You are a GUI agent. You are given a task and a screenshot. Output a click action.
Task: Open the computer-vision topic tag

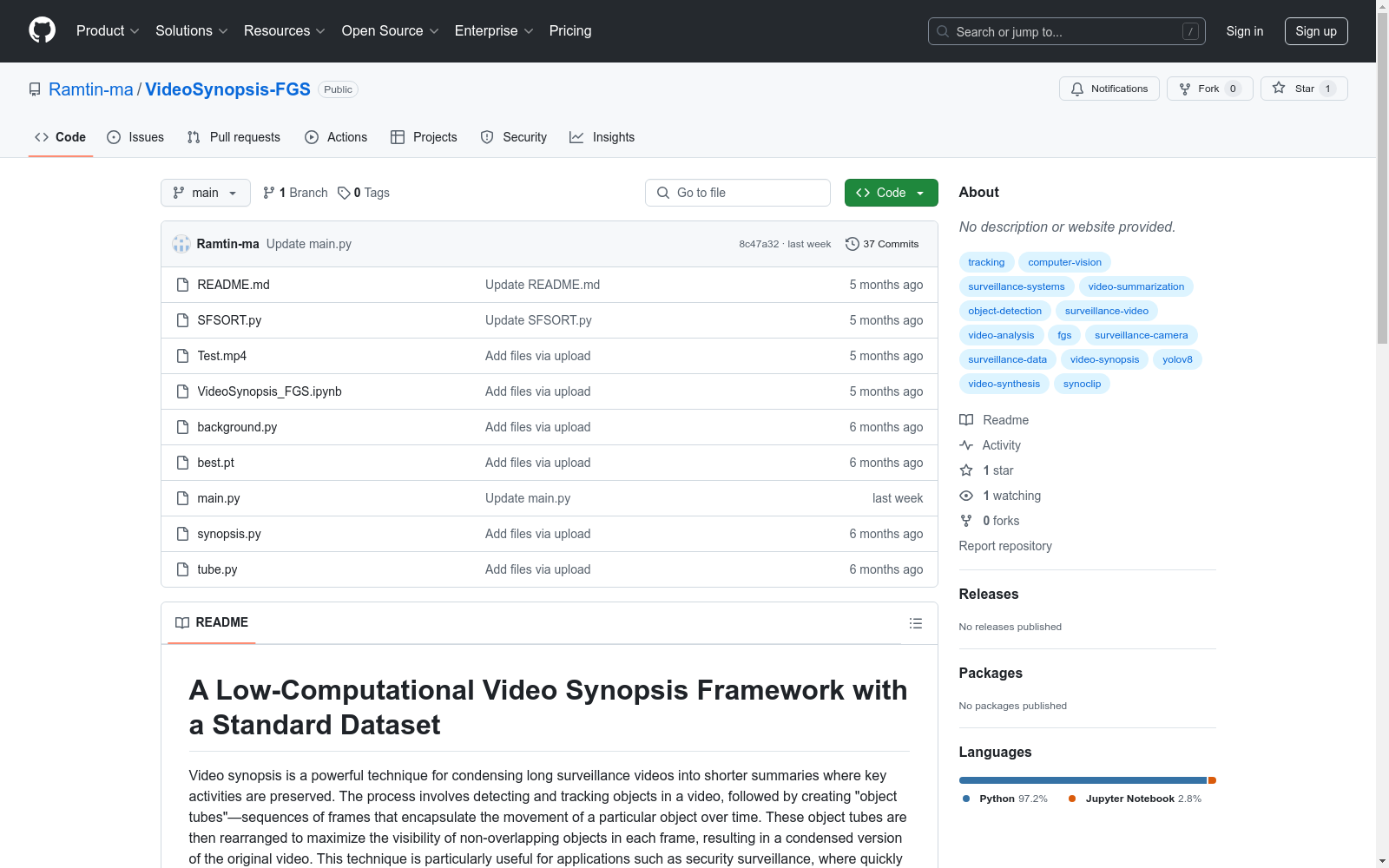click(1064, 262)
